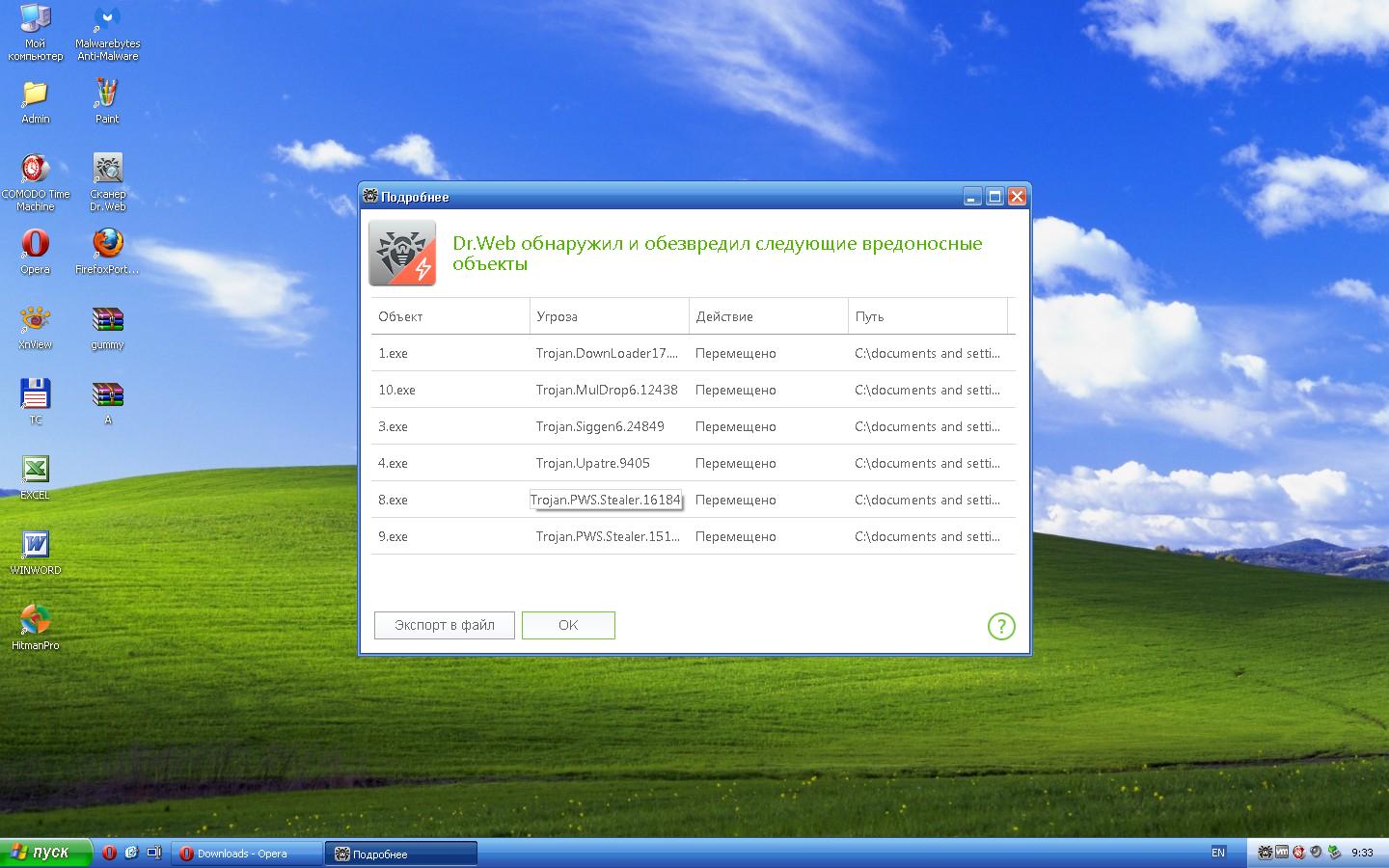Viewport: 1389px width, 868px height.
Task: Switch to Downloads - Opera taskbar window
Action: (248, 854)
